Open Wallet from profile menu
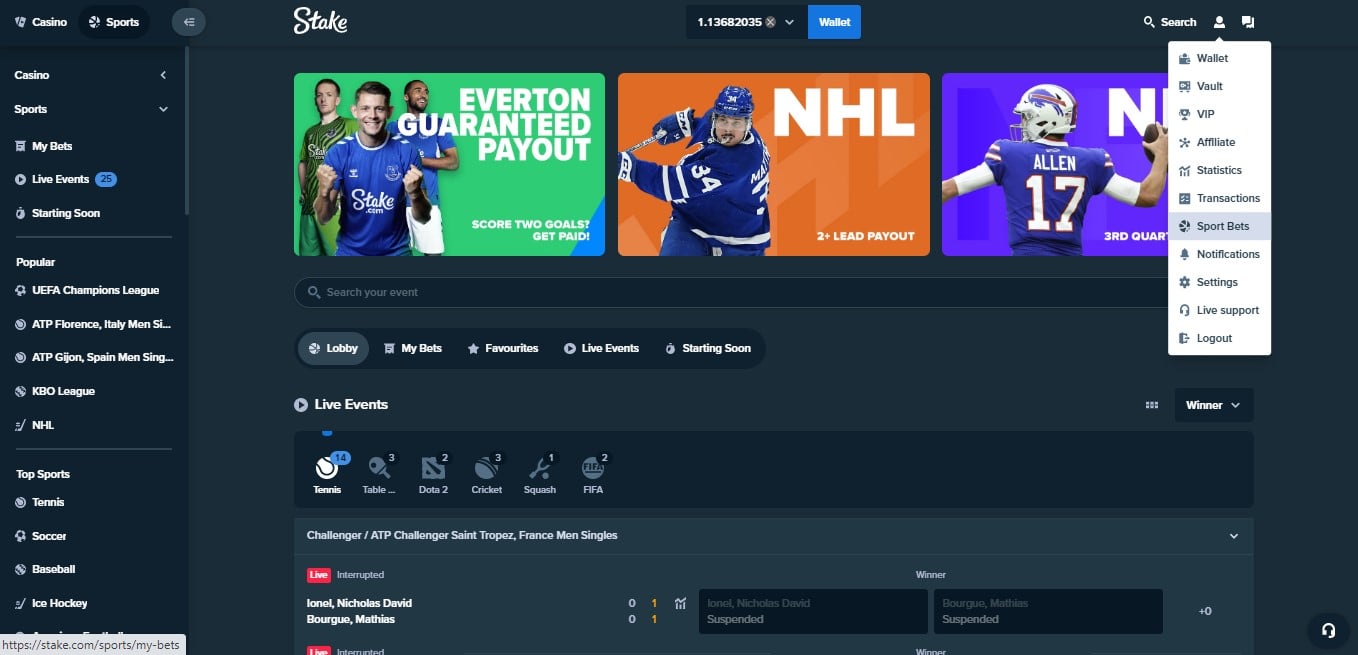 [x=1219, y=58]
